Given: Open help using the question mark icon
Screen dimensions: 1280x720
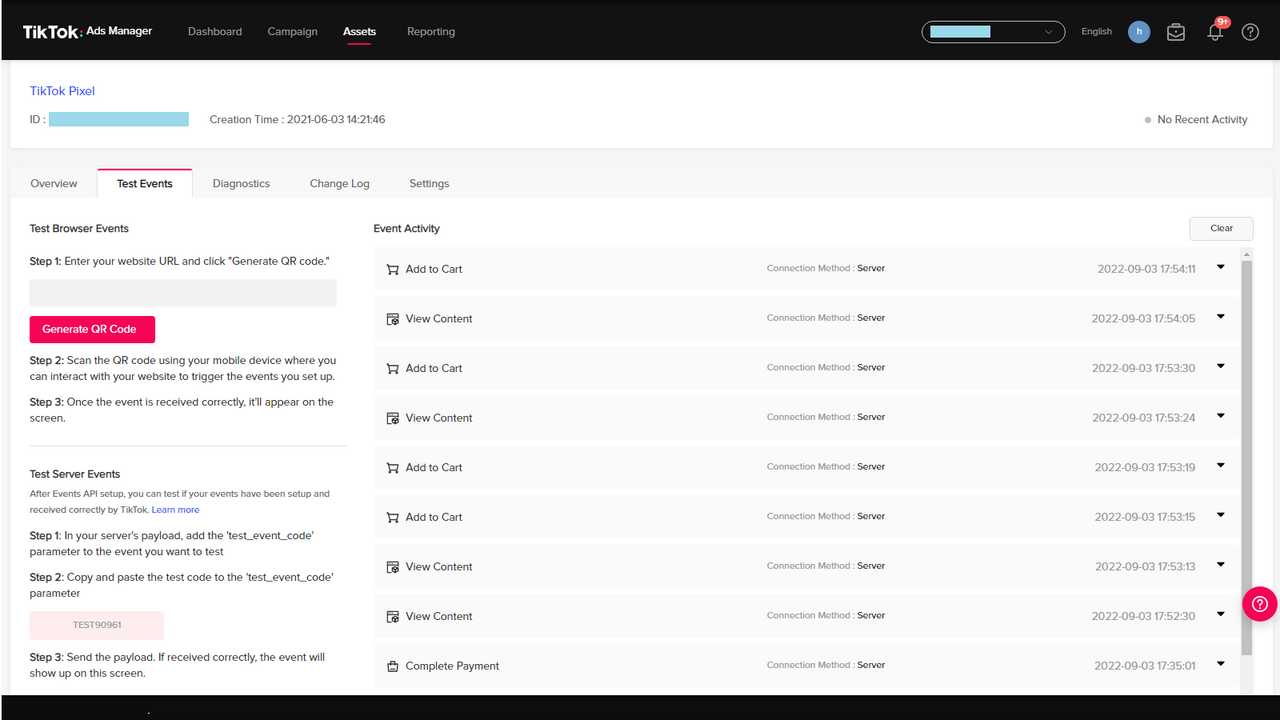Looking at the screenshot, I should [x=1250, y=31].
